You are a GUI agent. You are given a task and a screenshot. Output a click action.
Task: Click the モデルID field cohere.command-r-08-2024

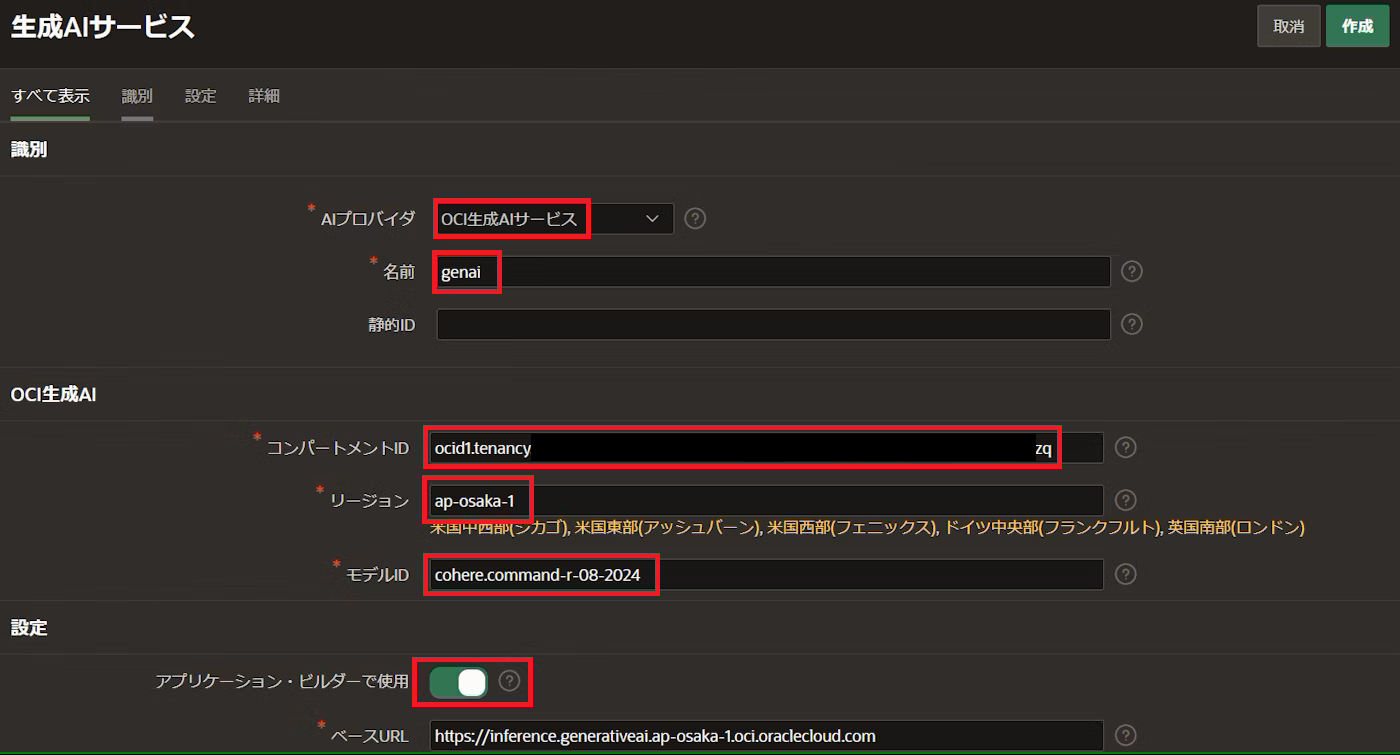766,574
